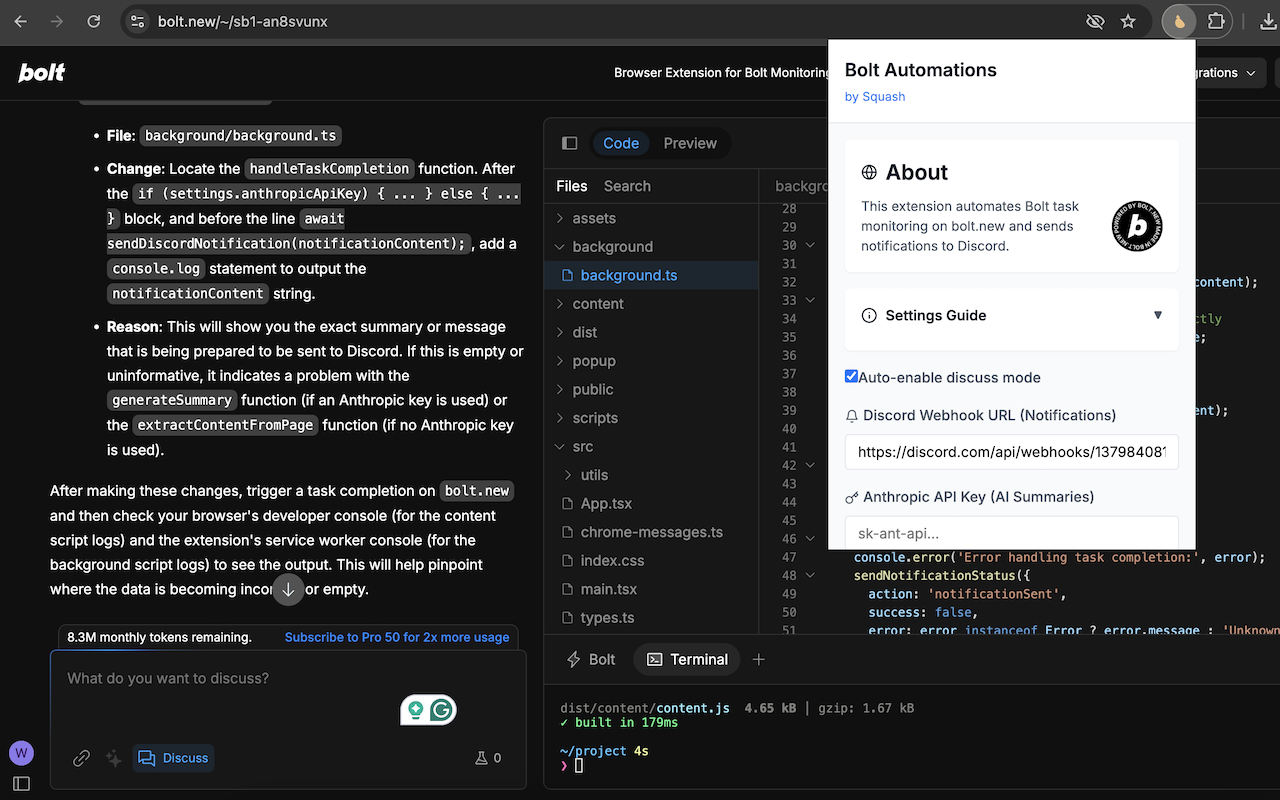Open the Chrome extensions puzzle menu
Image resolution: width=1280 pixels, height=800 pixels.
[1216, 21]
